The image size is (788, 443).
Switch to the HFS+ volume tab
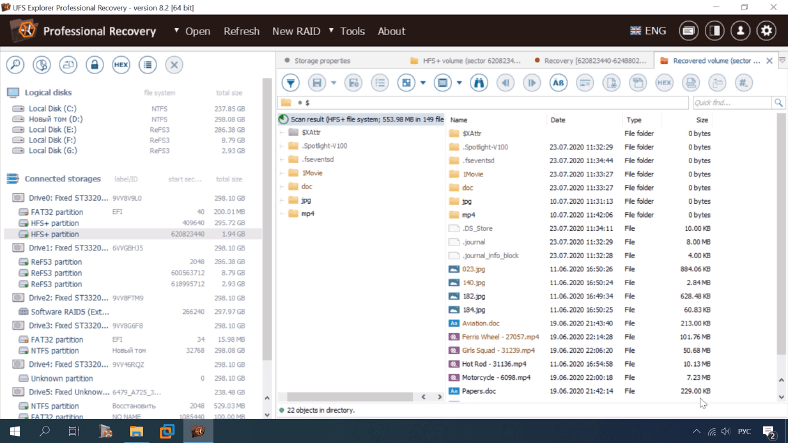pos(466,61)
